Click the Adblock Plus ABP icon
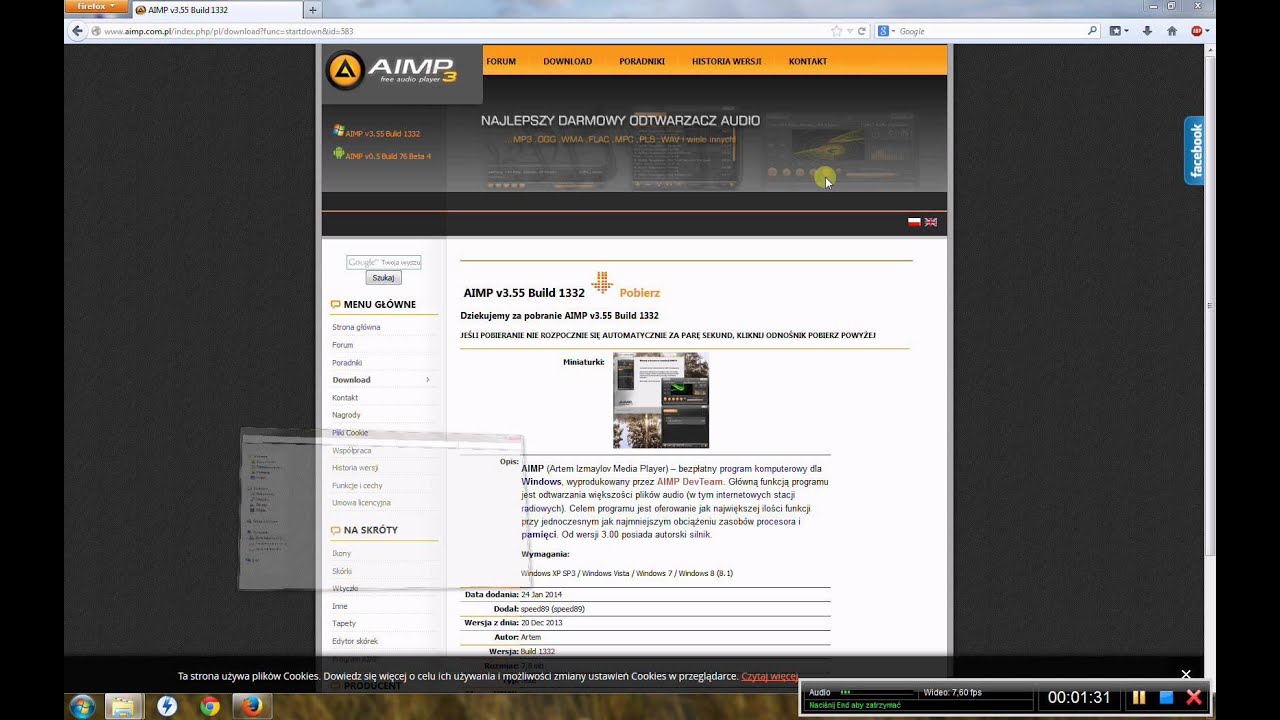 pyautogui.click(x=1196, y=31)
